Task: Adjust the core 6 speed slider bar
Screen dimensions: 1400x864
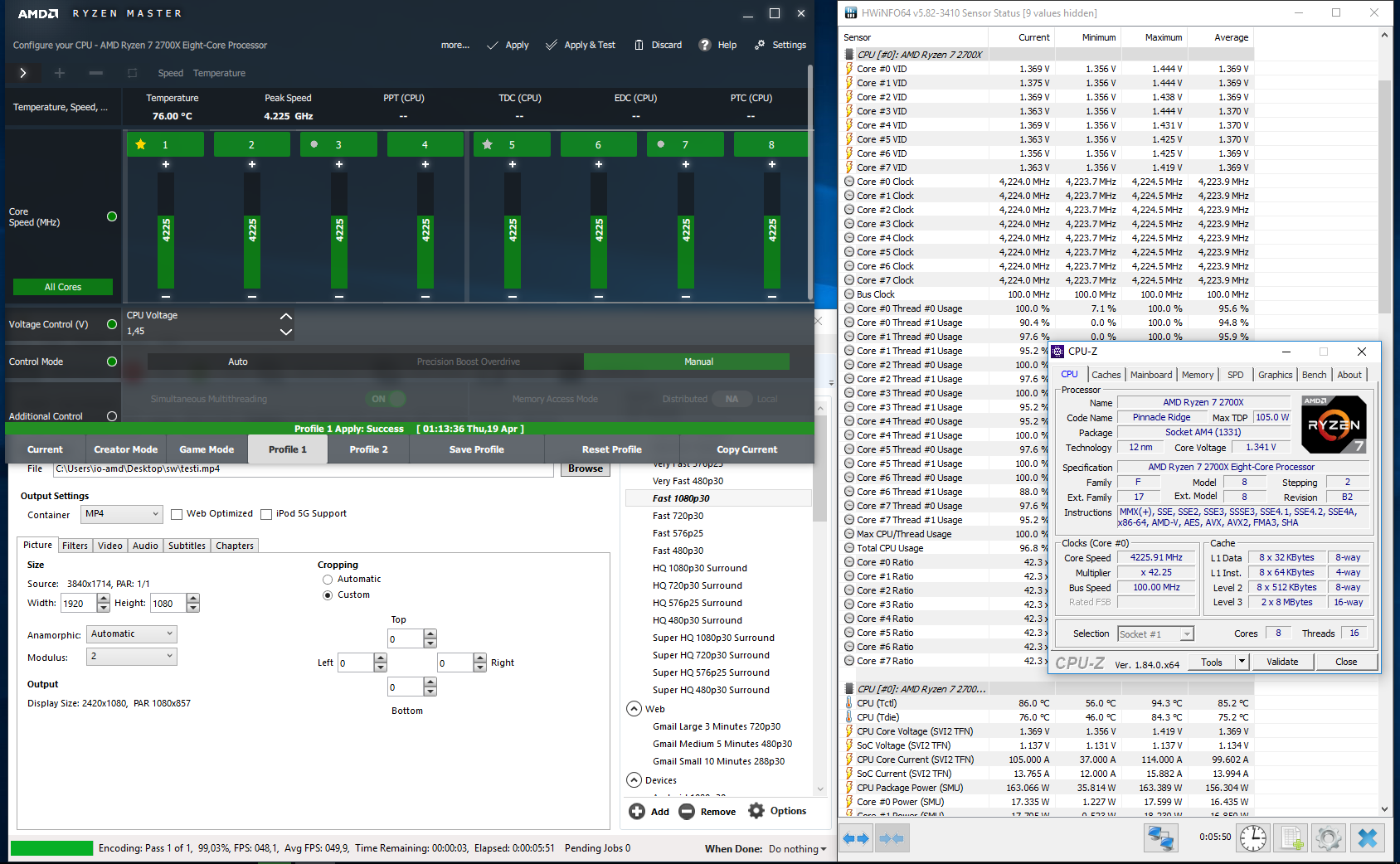Action: click(599, 232)
